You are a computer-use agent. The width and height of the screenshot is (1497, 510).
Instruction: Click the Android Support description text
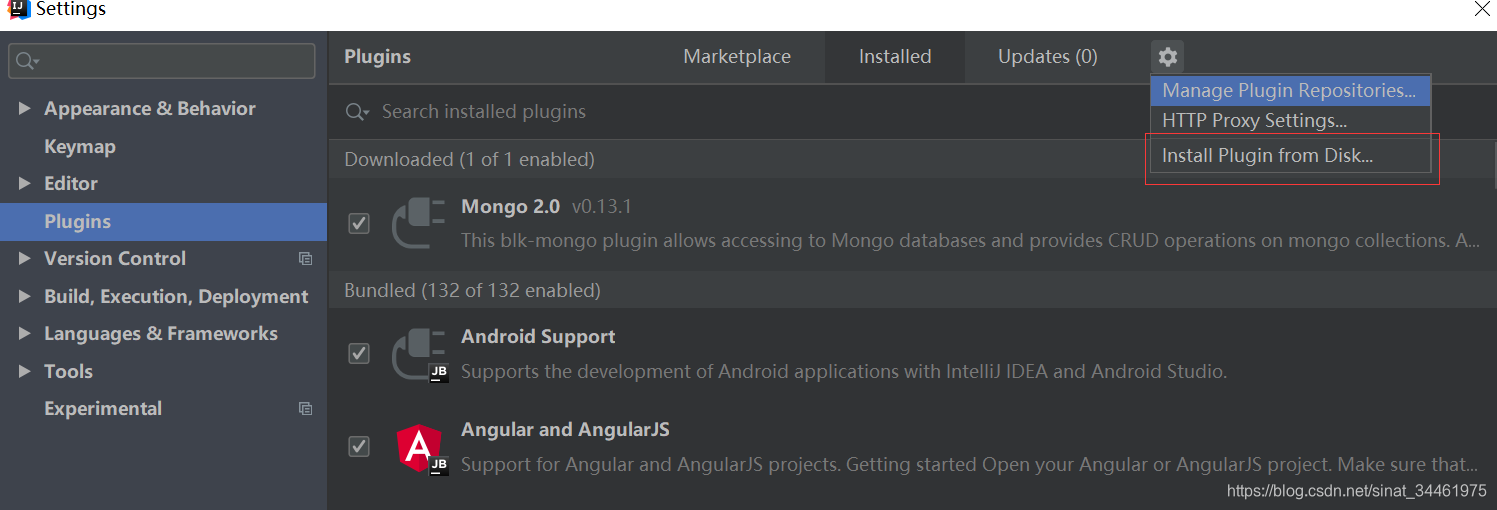(x=844, y=372)
